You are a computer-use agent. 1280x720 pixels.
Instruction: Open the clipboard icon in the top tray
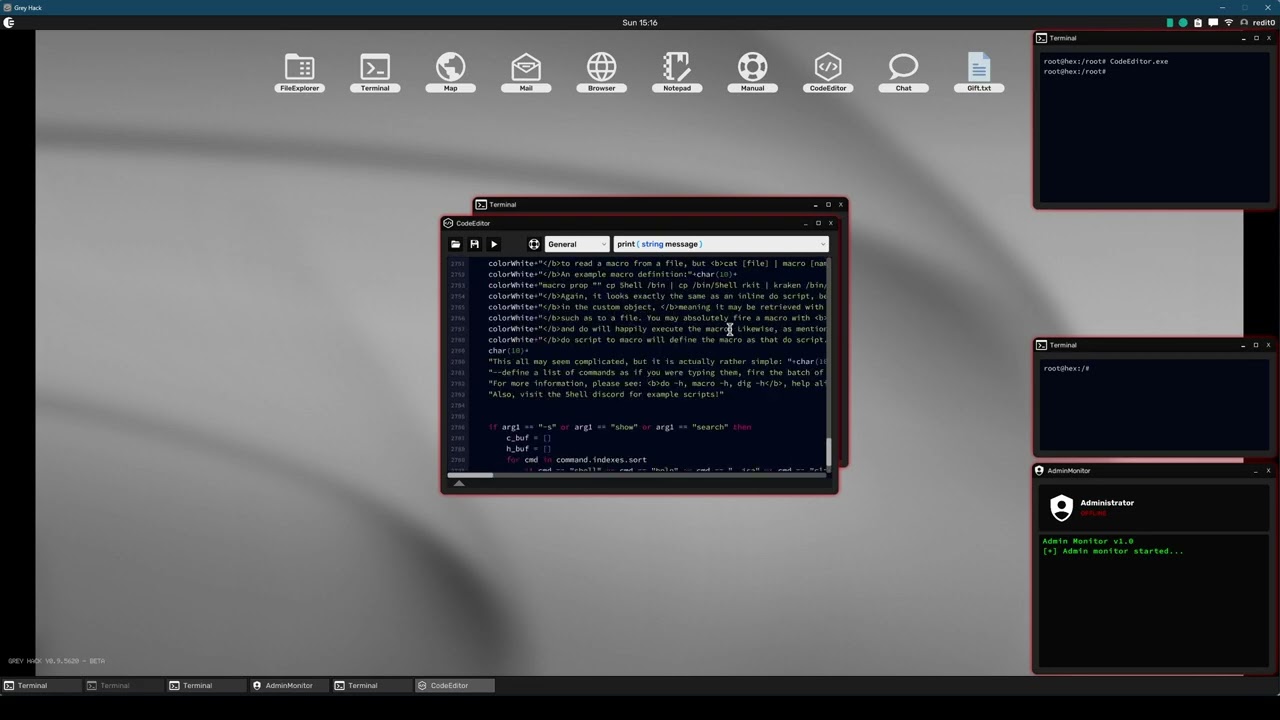pyautogui.click(x=1198, y=22)
